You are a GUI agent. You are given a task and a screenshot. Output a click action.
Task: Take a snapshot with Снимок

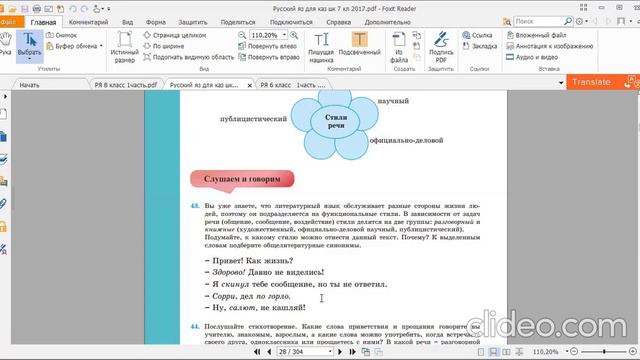click(62, 35)
